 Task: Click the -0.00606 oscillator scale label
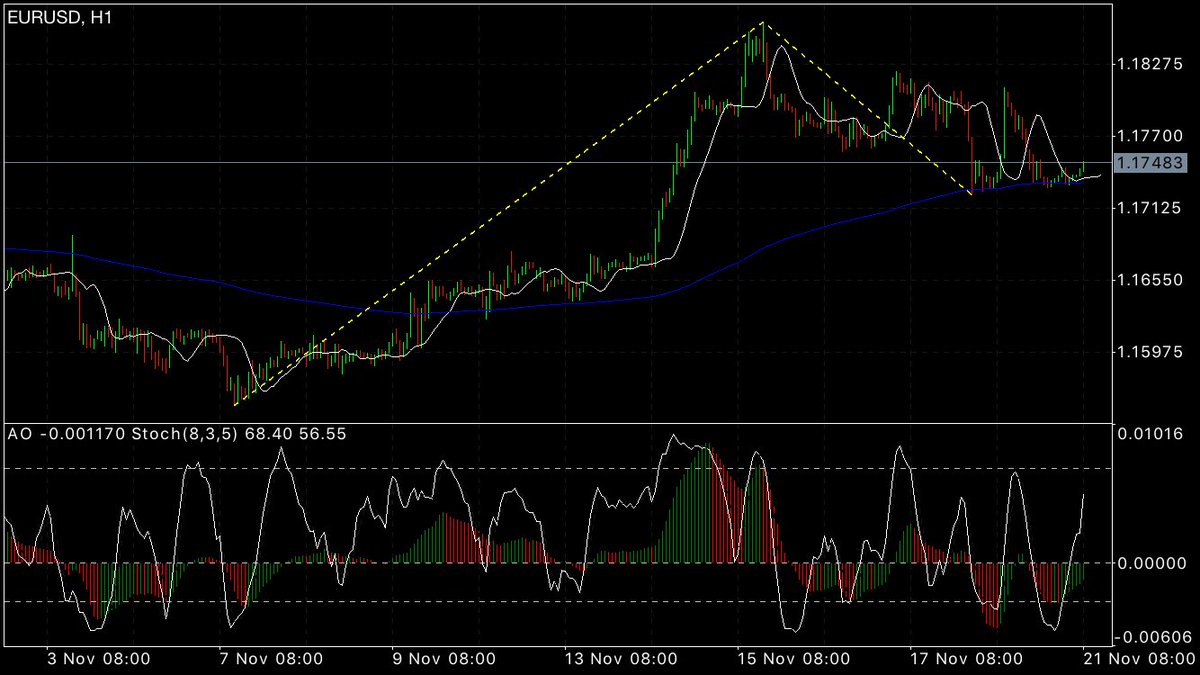click(1151, 637)
